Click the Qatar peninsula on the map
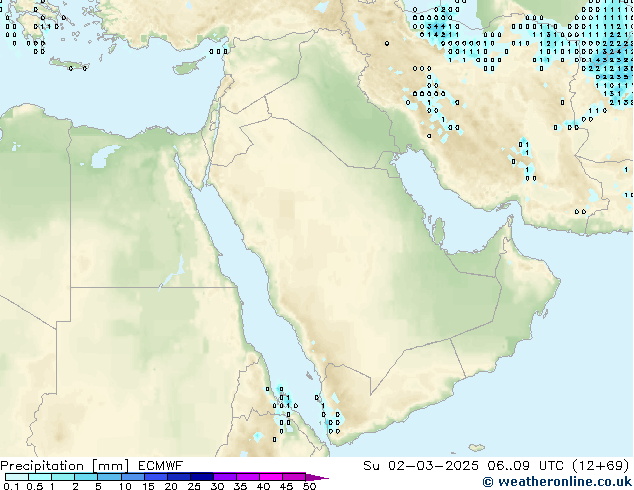Screen dimensions: 634x490 tap(439, 231)
